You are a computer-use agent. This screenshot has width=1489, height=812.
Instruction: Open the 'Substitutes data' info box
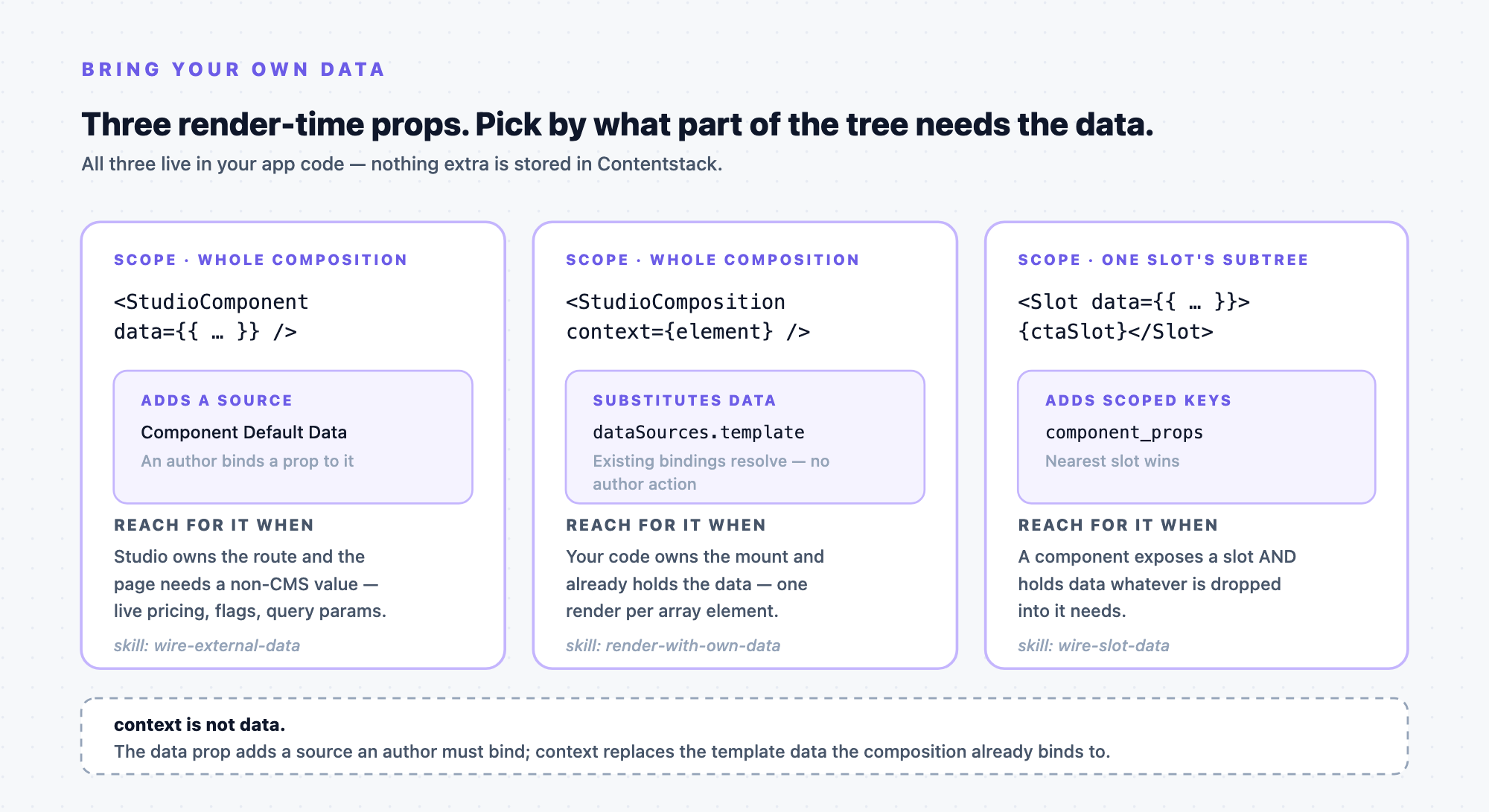(x=744, y=437)
